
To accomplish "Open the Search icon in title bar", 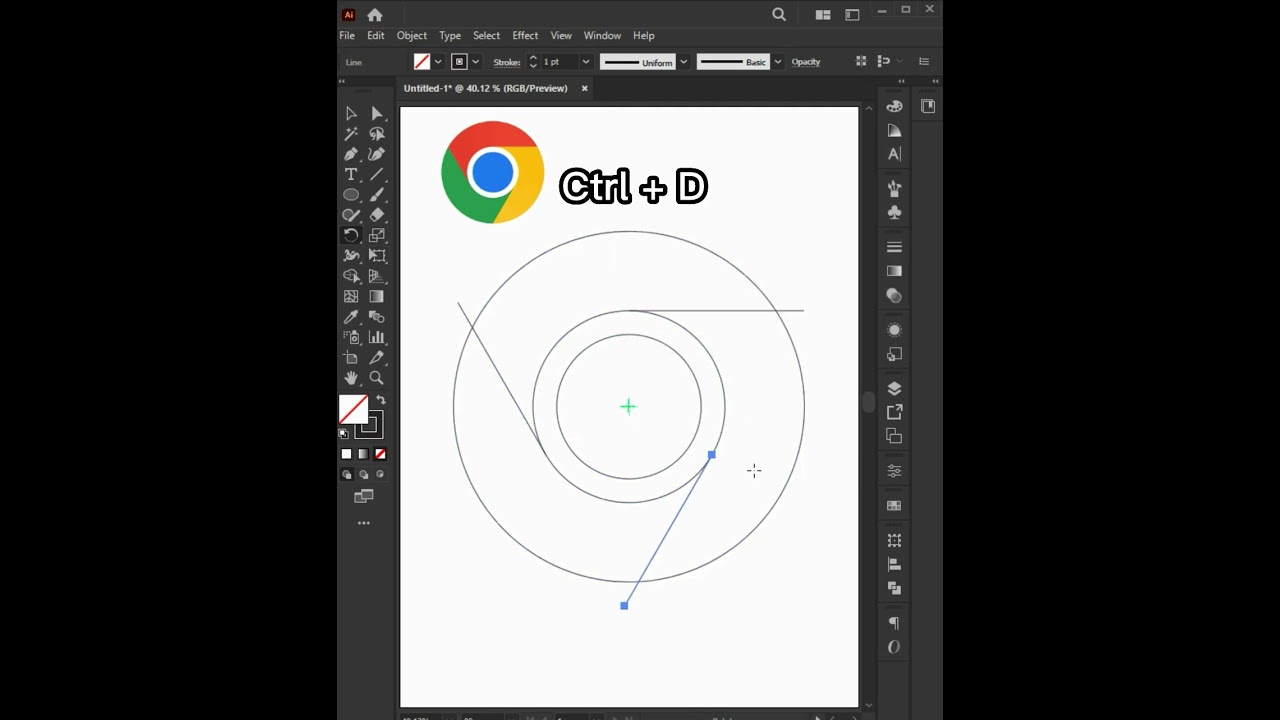I will tap(779, 15).
